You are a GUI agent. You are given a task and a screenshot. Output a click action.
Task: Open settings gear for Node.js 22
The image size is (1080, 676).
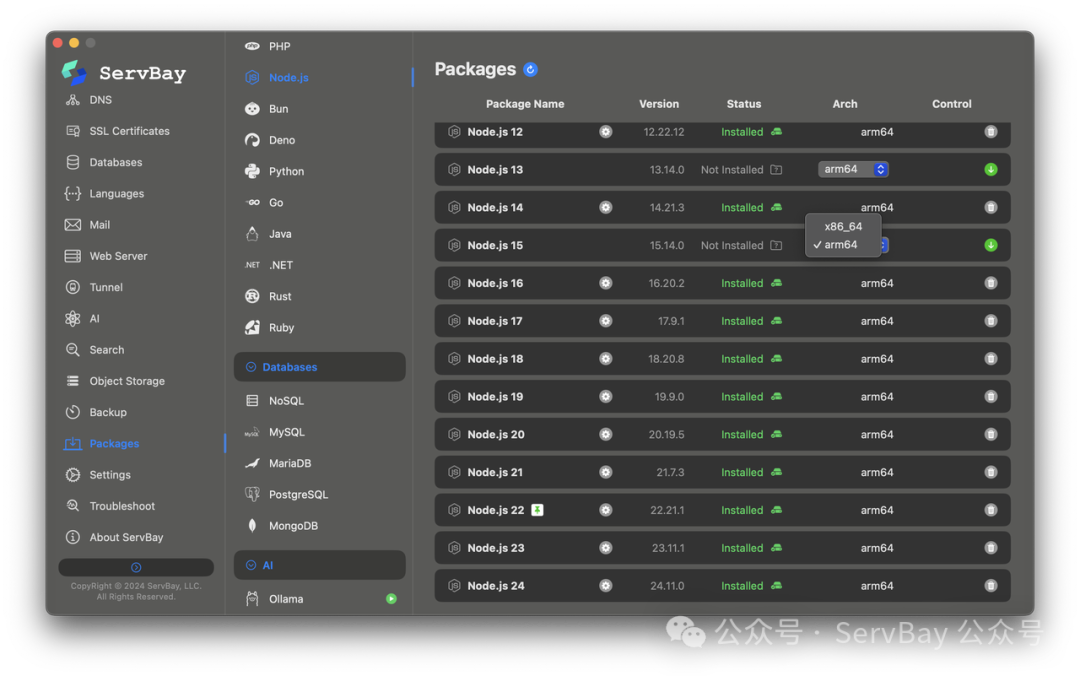[605, 511]
